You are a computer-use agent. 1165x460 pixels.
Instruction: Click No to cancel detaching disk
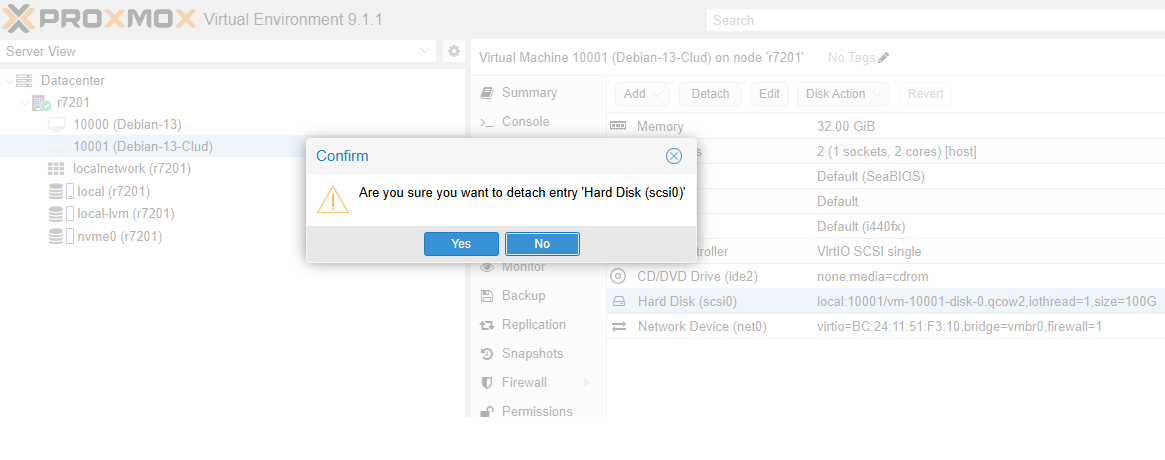point(542,244)
